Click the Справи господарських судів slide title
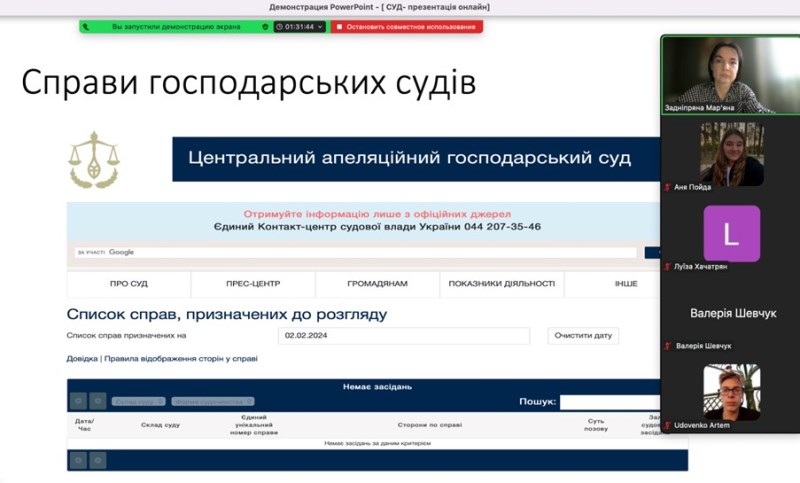800x483 pixels. click(248, 82)
